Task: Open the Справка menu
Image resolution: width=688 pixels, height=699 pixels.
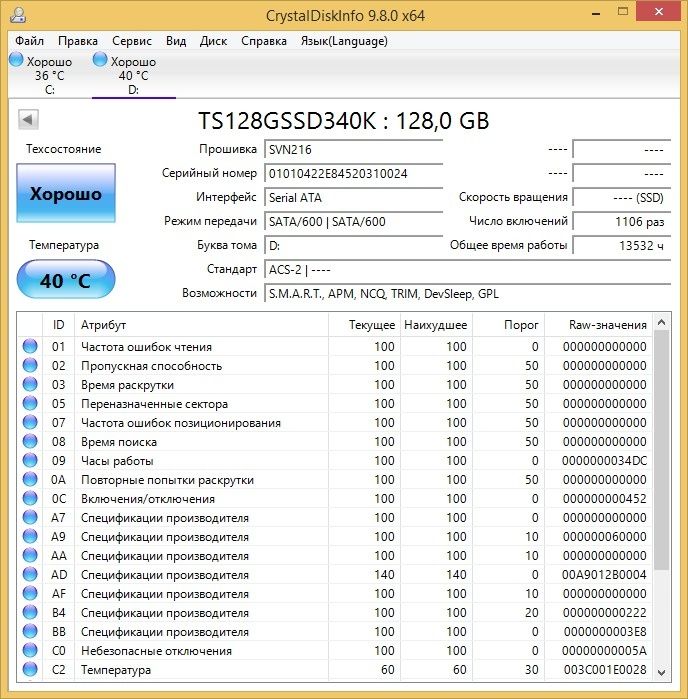Action: pos(264,41)
